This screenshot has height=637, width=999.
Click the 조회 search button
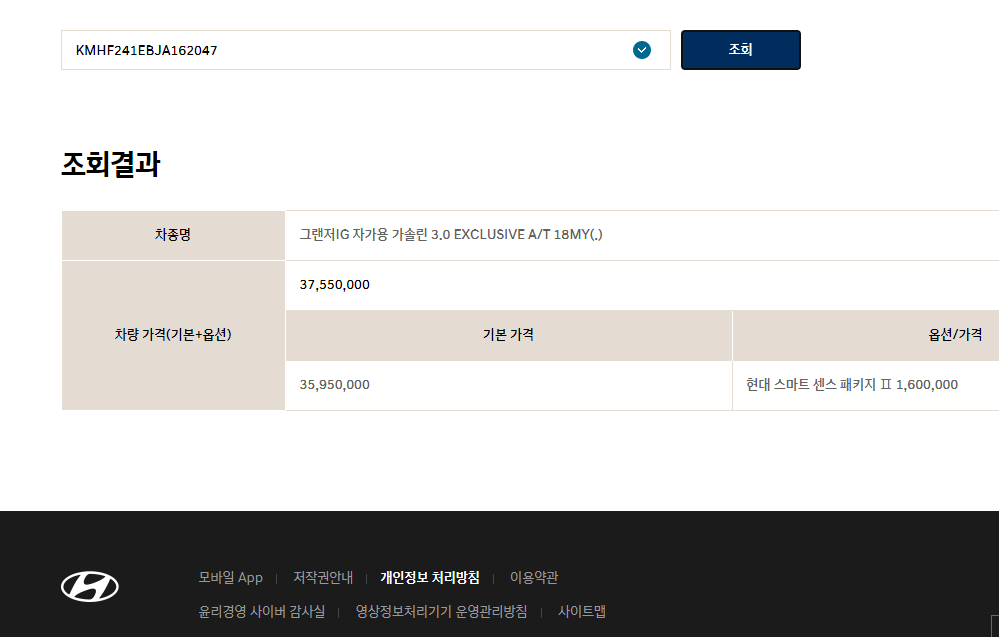click(x=740, y=50)
